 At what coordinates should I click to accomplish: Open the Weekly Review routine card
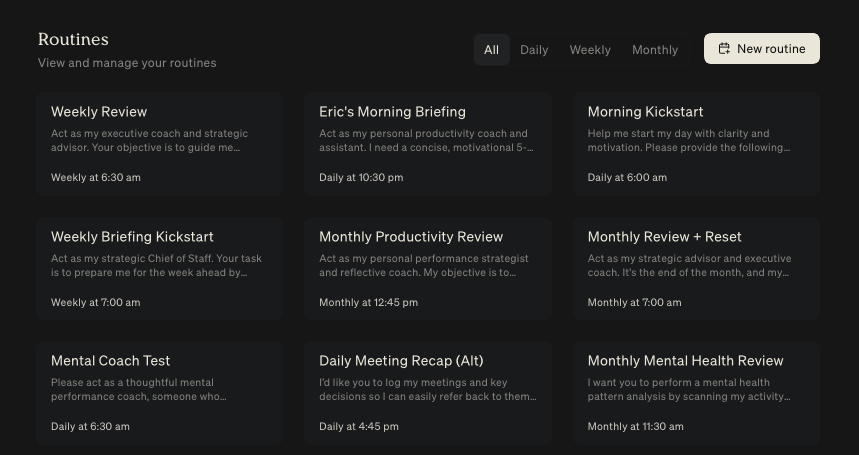point(159,143)
